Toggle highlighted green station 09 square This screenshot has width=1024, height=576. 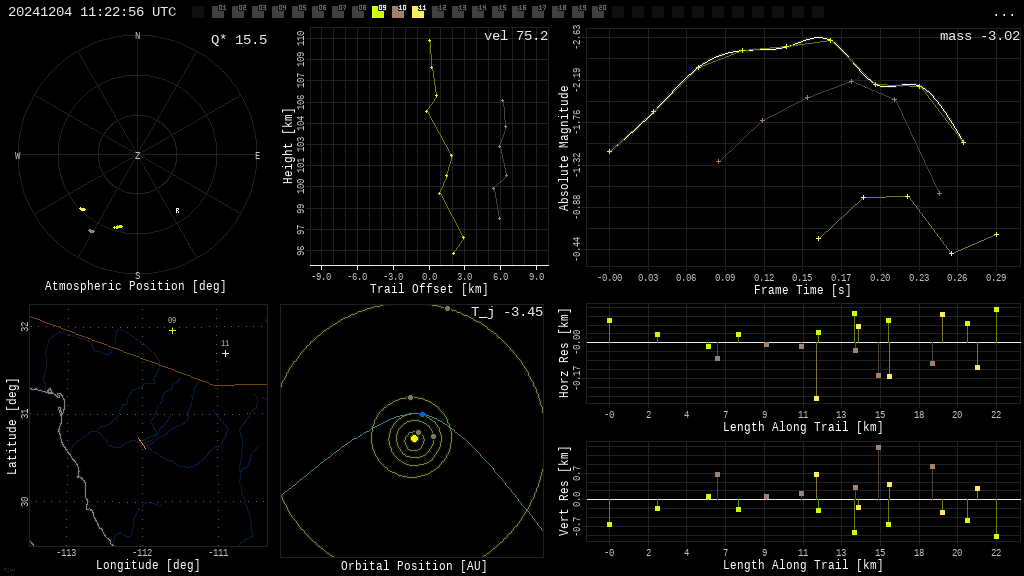click(x=377, y=12)
